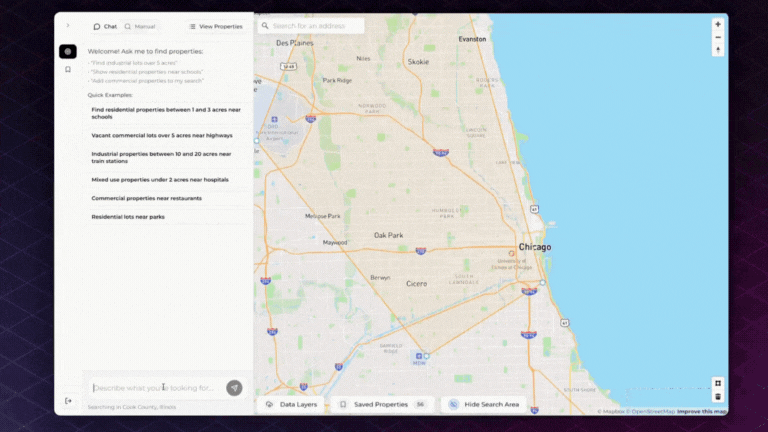The image size is (768, 432).
Task: Switch to the Manual search tab
Action: tap(140, 26)
